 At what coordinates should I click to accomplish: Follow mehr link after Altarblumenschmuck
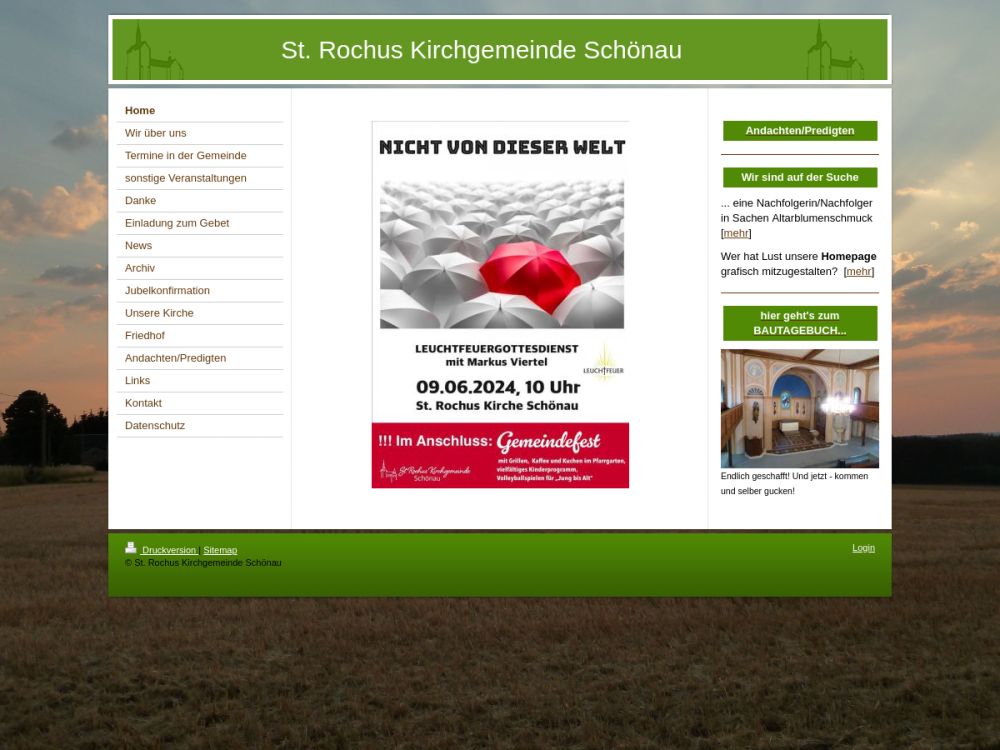click(736, 233)
